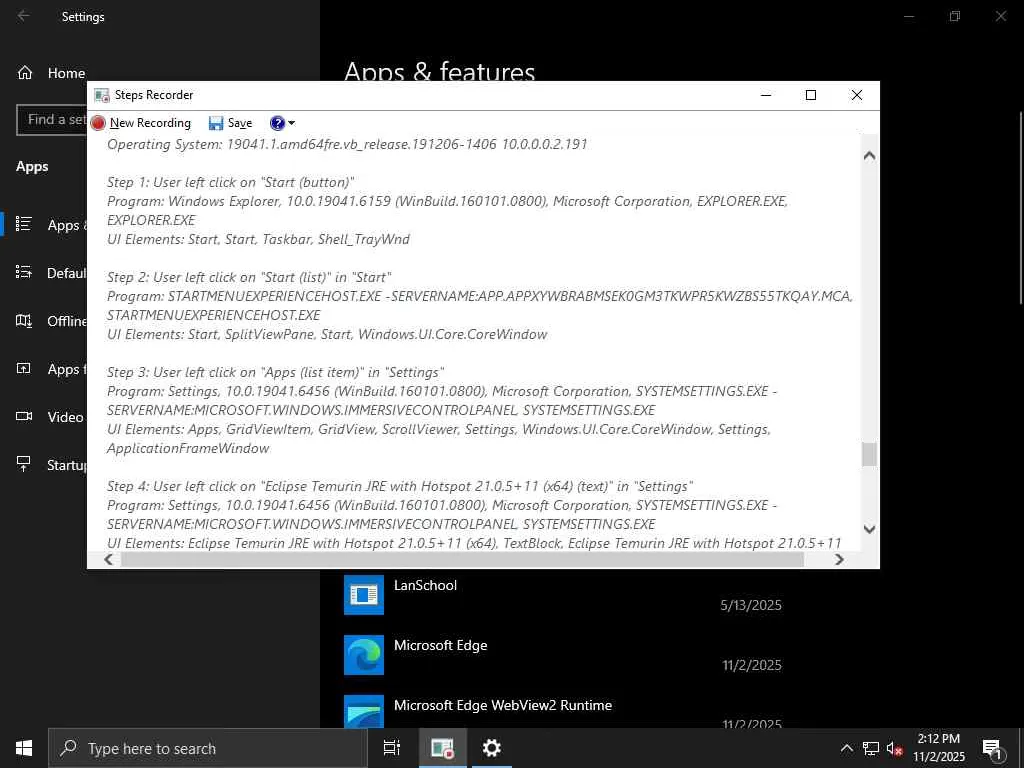Image resolution: width=1024 pixels, height=768 pixels.
Task: Click the Home house icon in Settings
Action: 25,73
